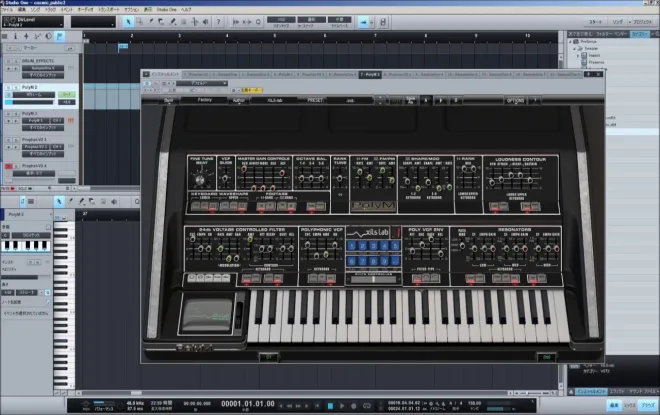Click the Save As button in PolyM header
Screen dimensions: 660x415
(411, 100)
